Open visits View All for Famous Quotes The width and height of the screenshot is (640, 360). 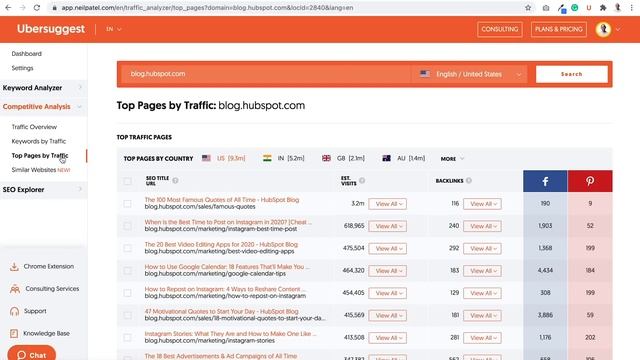387,204
